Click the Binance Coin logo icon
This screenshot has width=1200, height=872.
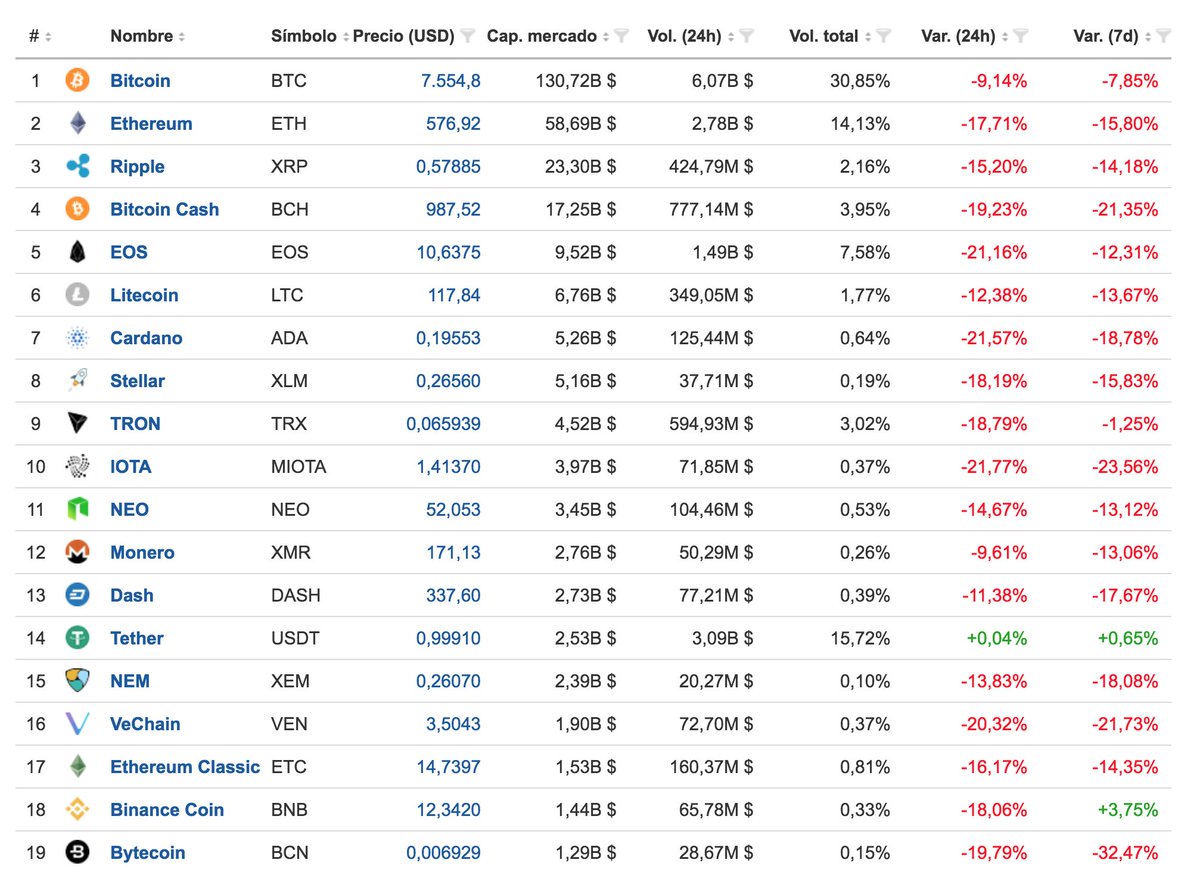click(77, 810)
